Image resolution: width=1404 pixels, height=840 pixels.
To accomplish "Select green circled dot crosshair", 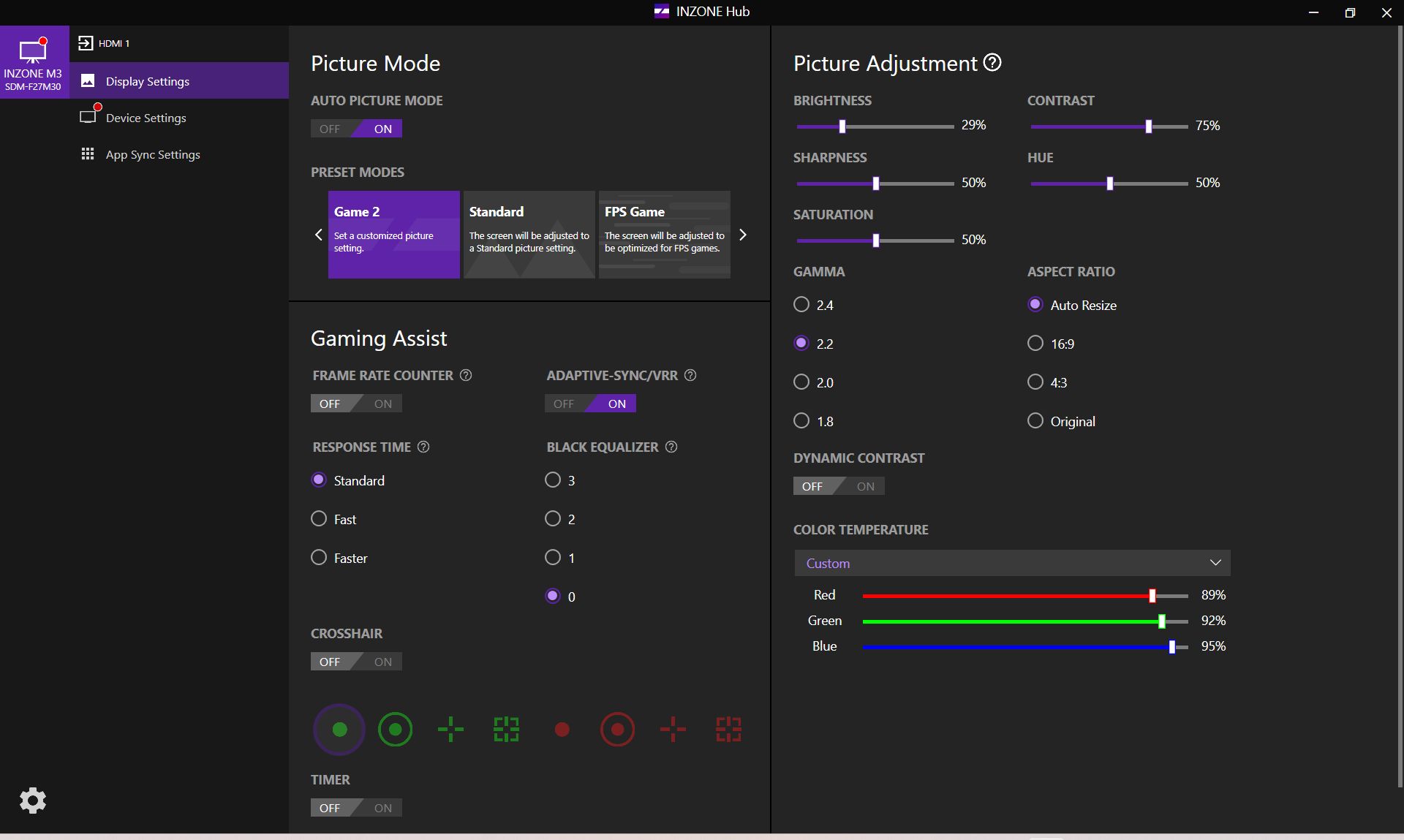I will click(396, 729).
